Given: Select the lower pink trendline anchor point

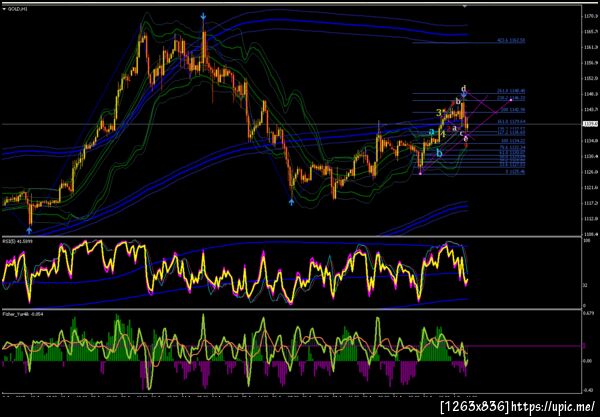Looking at the screenshot, I should (x=421, y=174).
